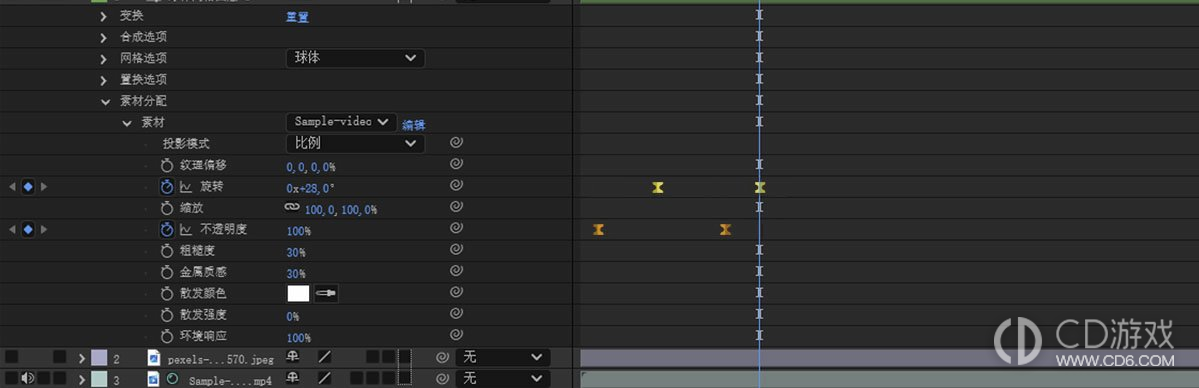Expand layer 3 Sample mp4 properties
The height and width of the screenshot is (388, 1199).
pos(82,379)
